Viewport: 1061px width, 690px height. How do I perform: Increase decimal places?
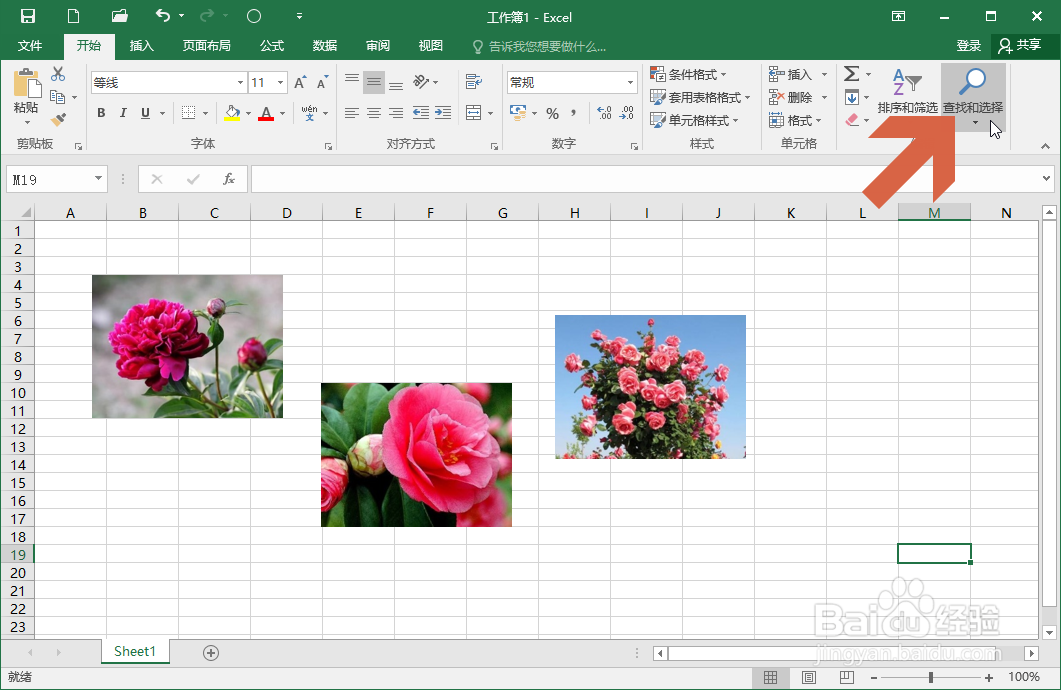(x=604, y=113)
